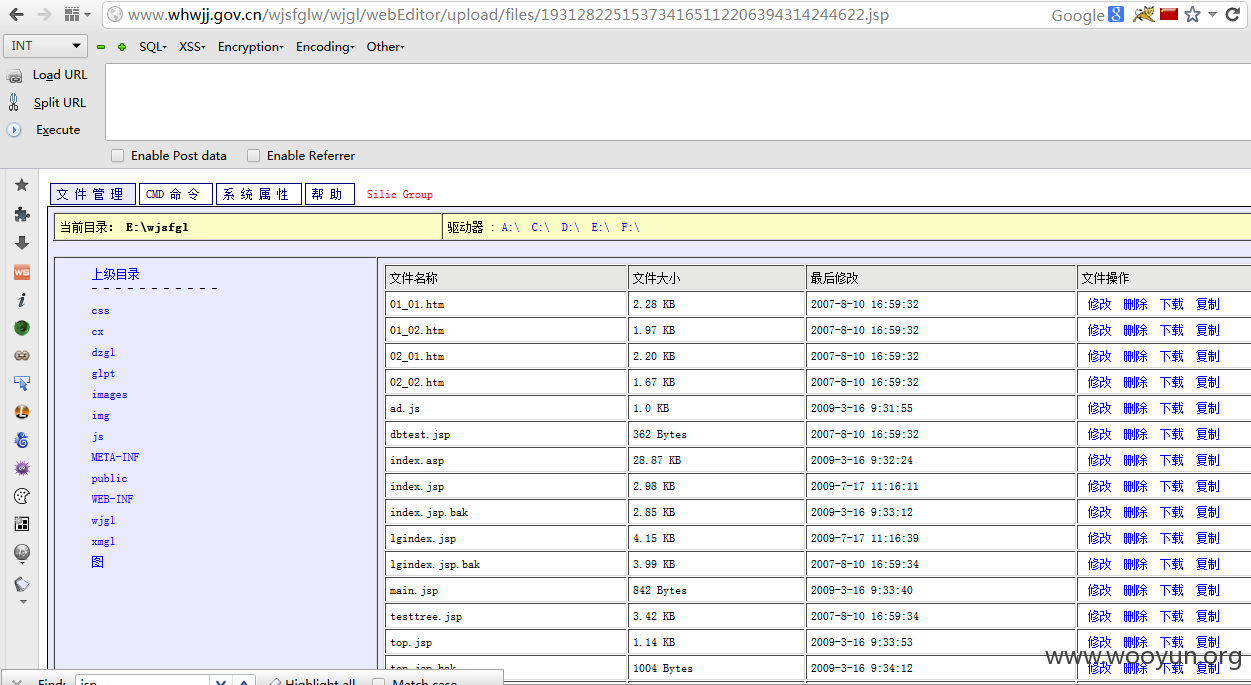Click the Load URL button
The width and height of the screenshot is (1251, 685).
coord(47,75)
